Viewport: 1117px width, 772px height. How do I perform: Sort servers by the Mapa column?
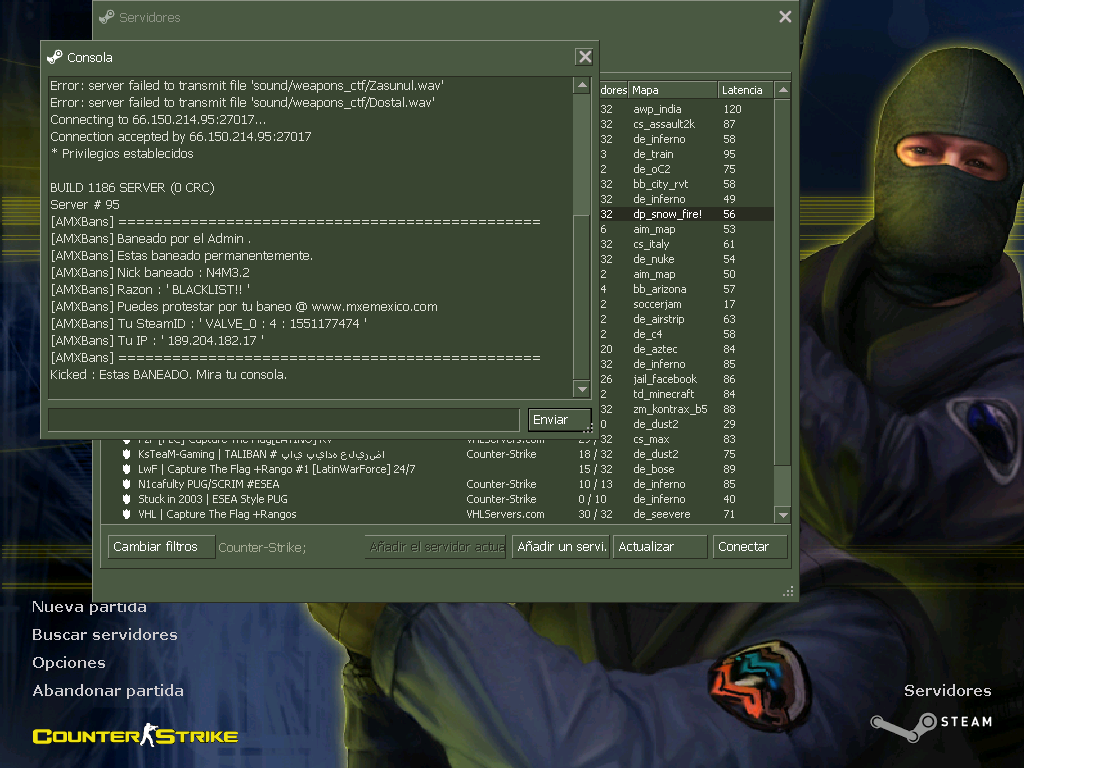point(672,90)
